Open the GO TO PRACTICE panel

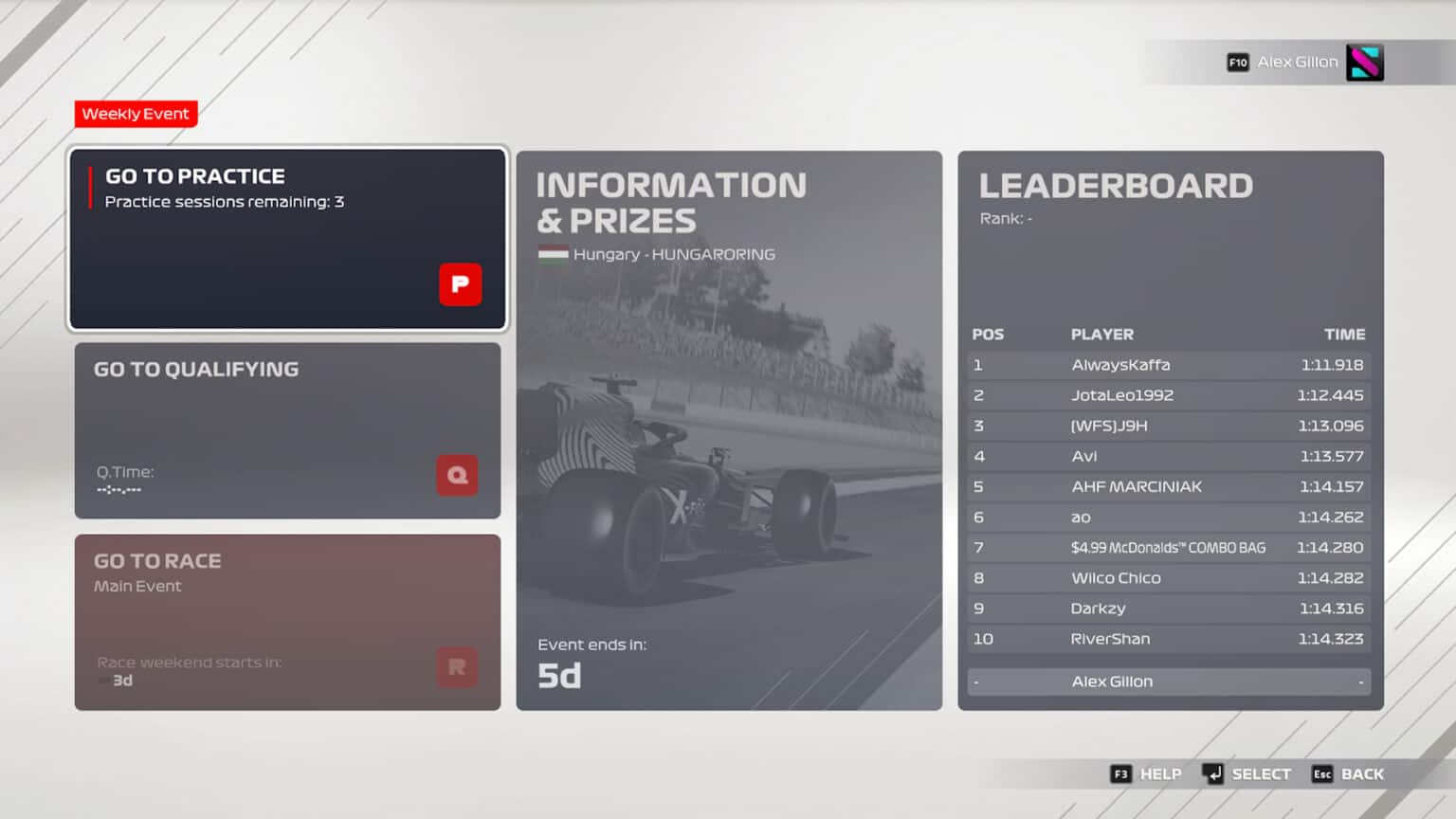(x=287, y=237)
